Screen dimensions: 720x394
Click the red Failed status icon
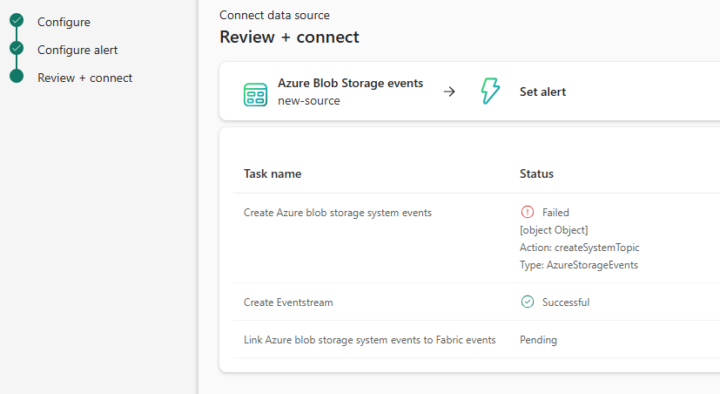click(527, 212)
